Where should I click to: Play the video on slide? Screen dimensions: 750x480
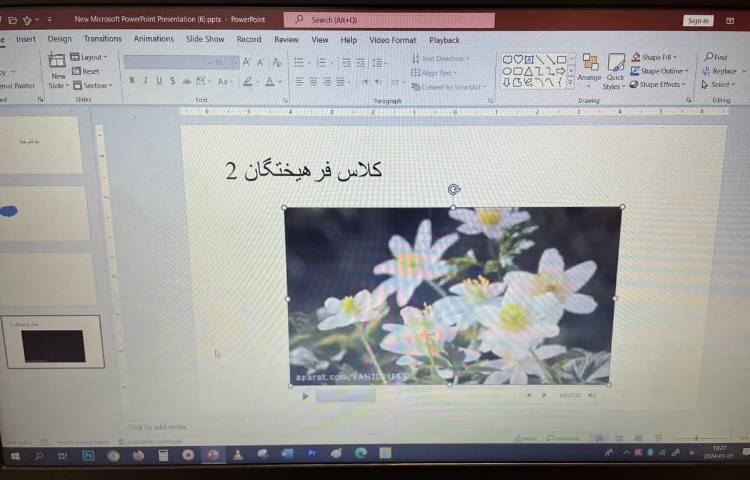pyautogui.click(x=305, y=396)
